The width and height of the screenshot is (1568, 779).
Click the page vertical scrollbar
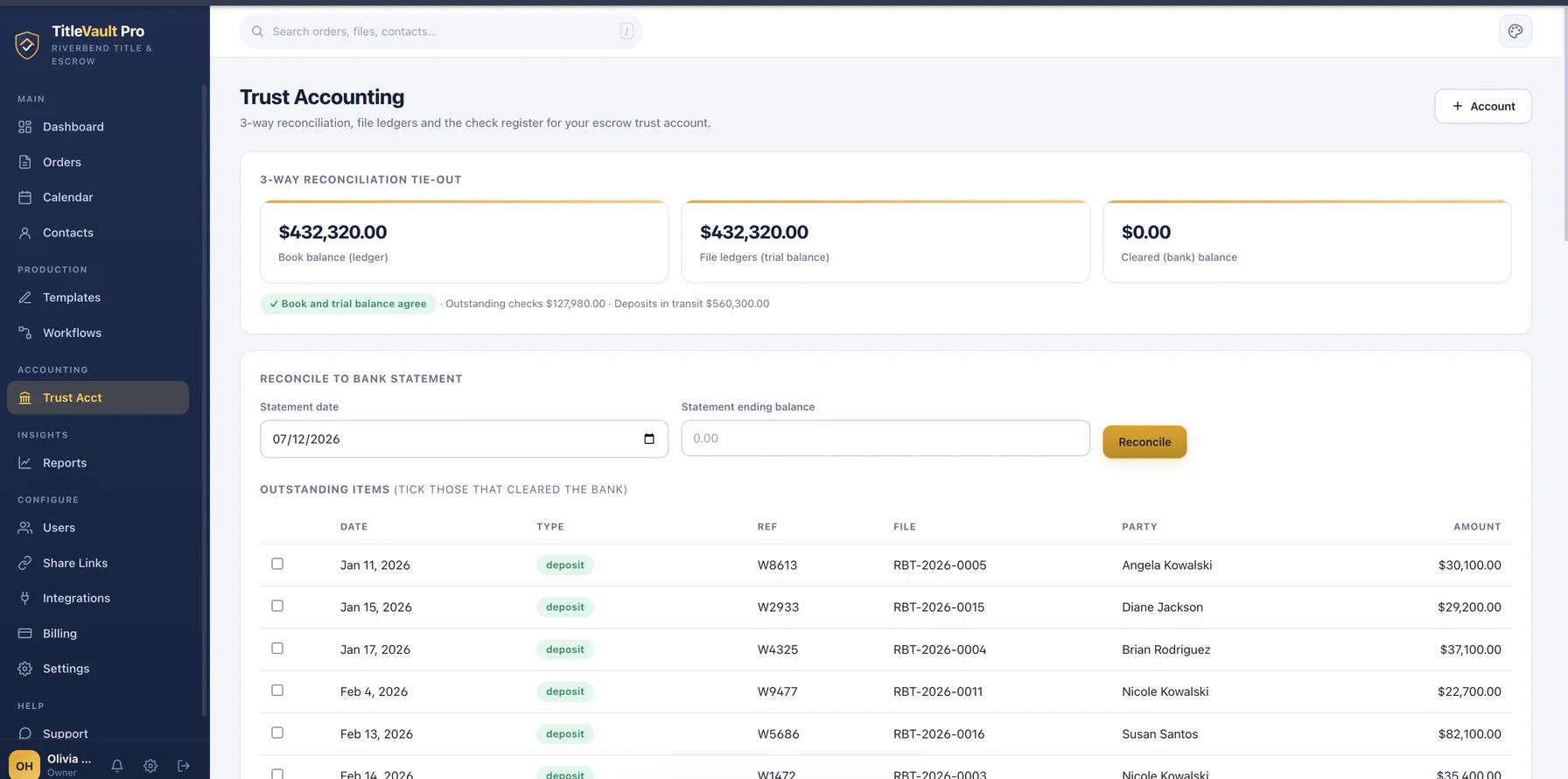pyautogui.click(x=1564, y=123)
